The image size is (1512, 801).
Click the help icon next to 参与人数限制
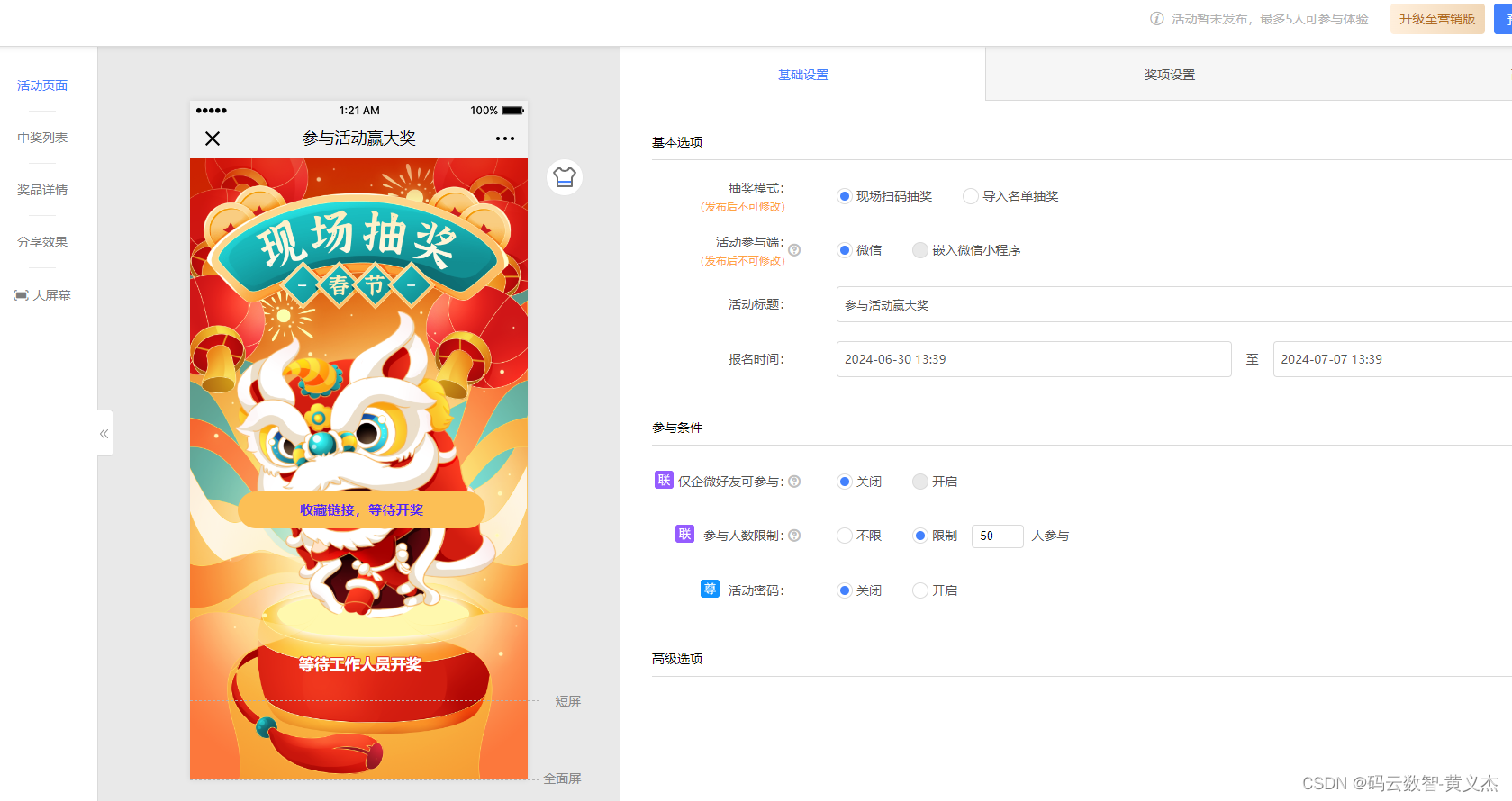794,535
